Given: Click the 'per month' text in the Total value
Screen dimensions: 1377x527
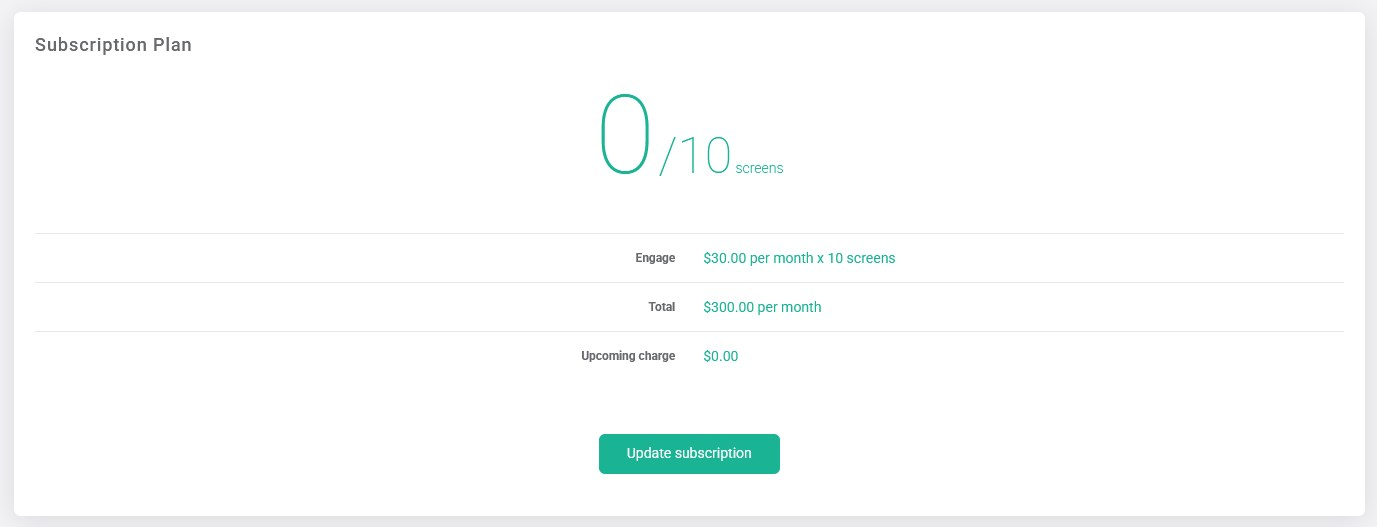Looking at the screenshot, I should click(x=790, y=307).
